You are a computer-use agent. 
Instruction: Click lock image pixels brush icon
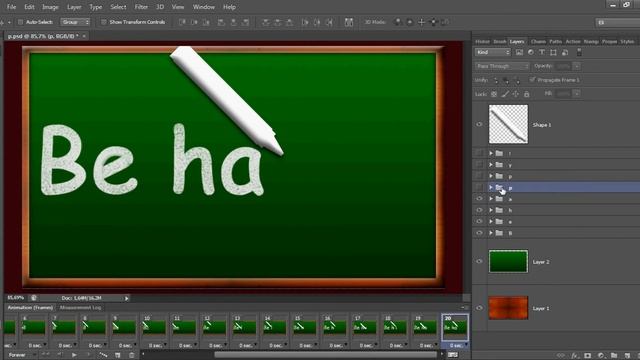[505, 94]
